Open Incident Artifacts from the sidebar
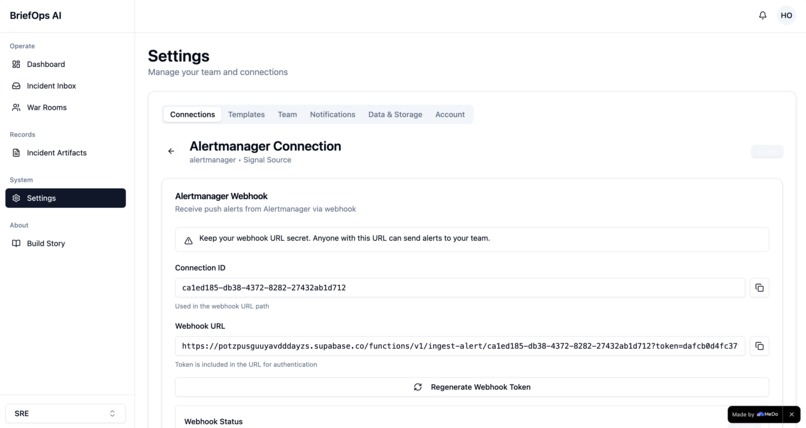806x428 pixels. [x=65, y=153]
